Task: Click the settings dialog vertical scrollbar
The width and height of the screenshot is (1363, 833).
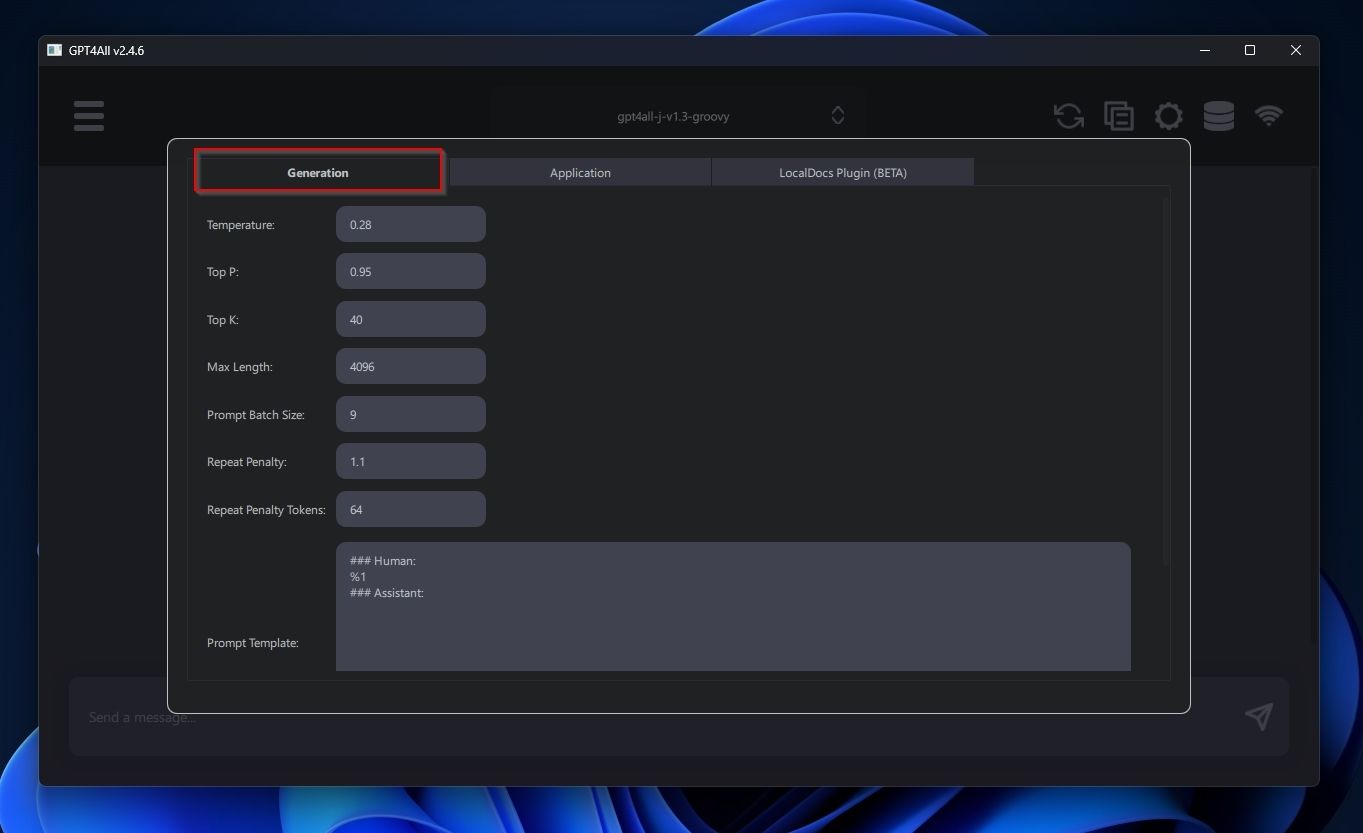Action: [1165, 380]
